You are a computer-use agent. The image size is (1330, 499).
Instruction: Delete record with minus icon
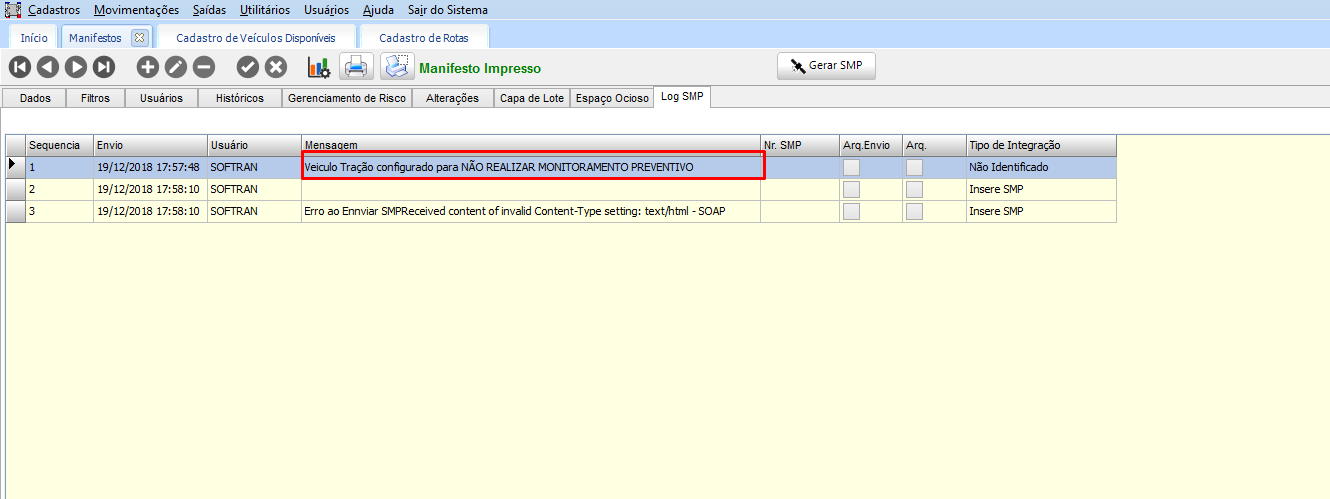[204, 67]
